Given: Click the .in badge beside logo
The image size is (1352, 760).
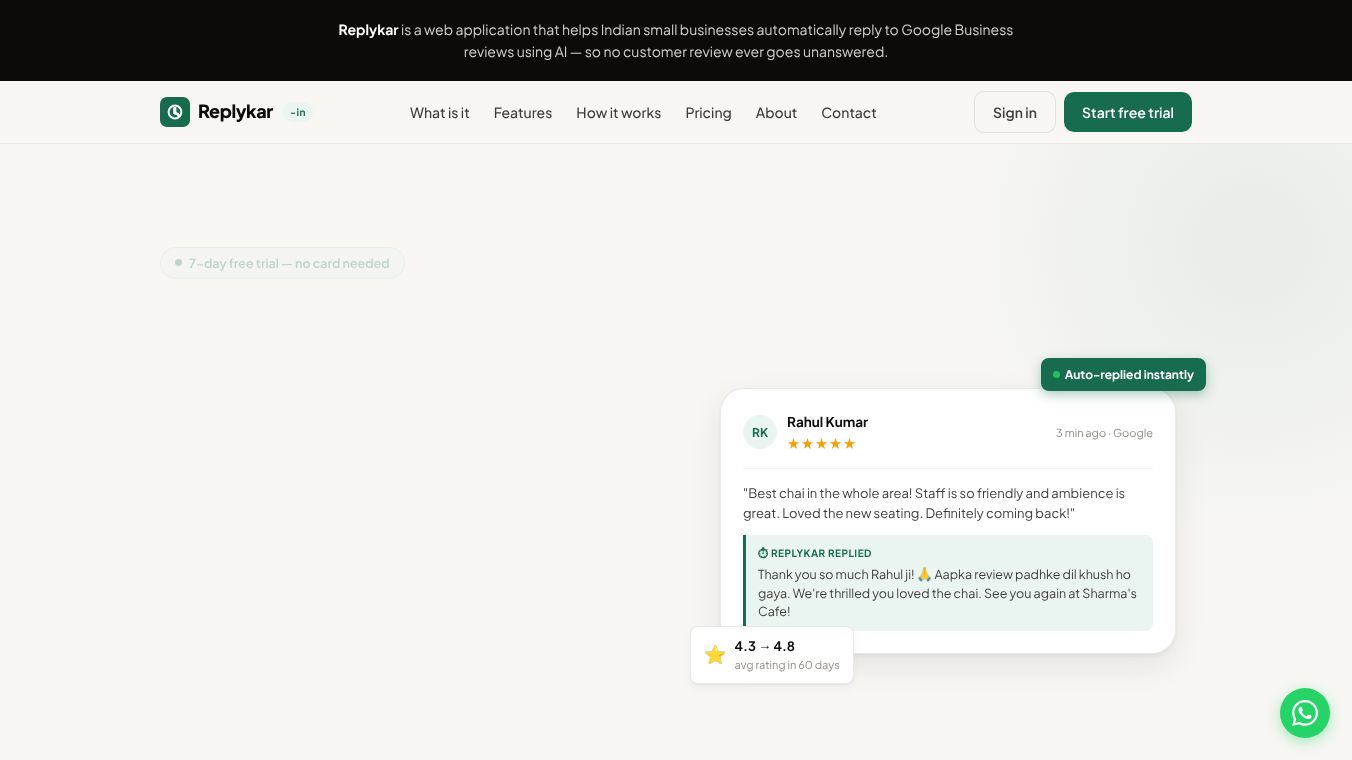Looking at the screenshot, I should pos(298,112).
